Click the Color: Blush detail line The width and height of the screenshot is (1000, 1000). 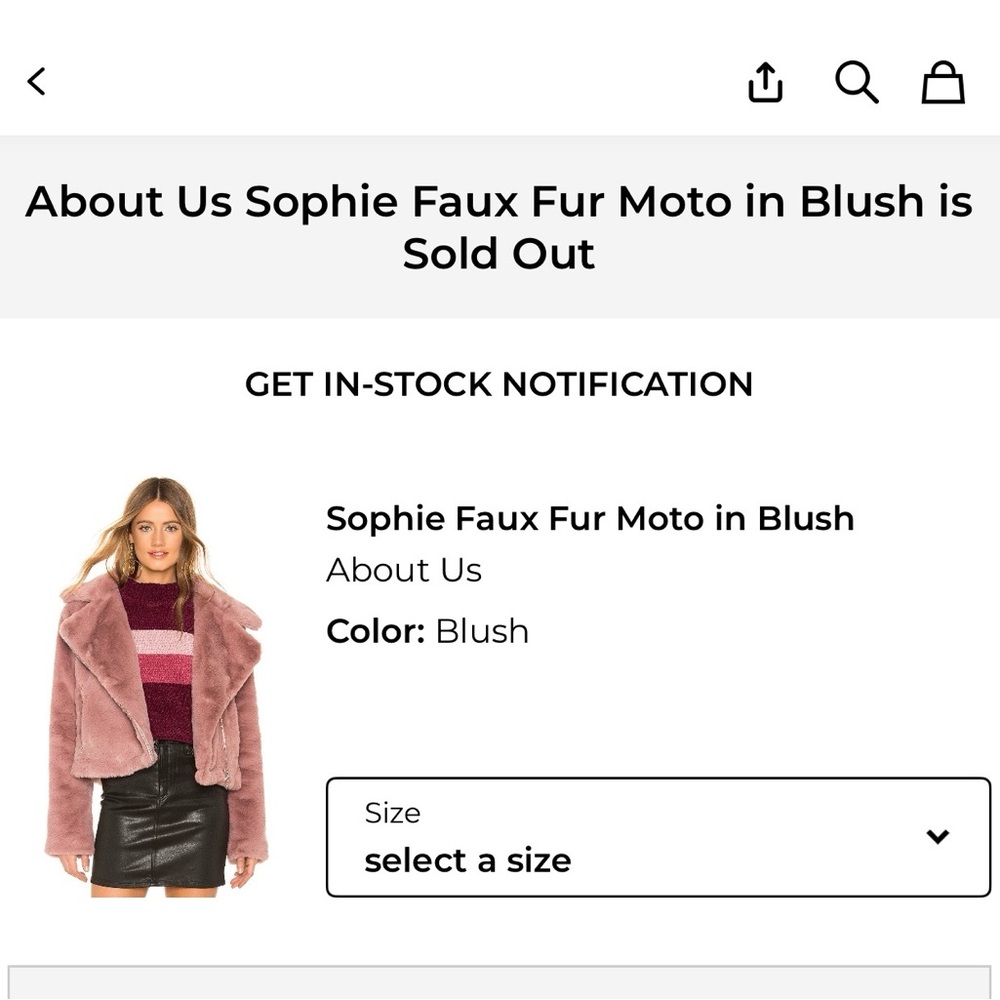tap(428, 631)
